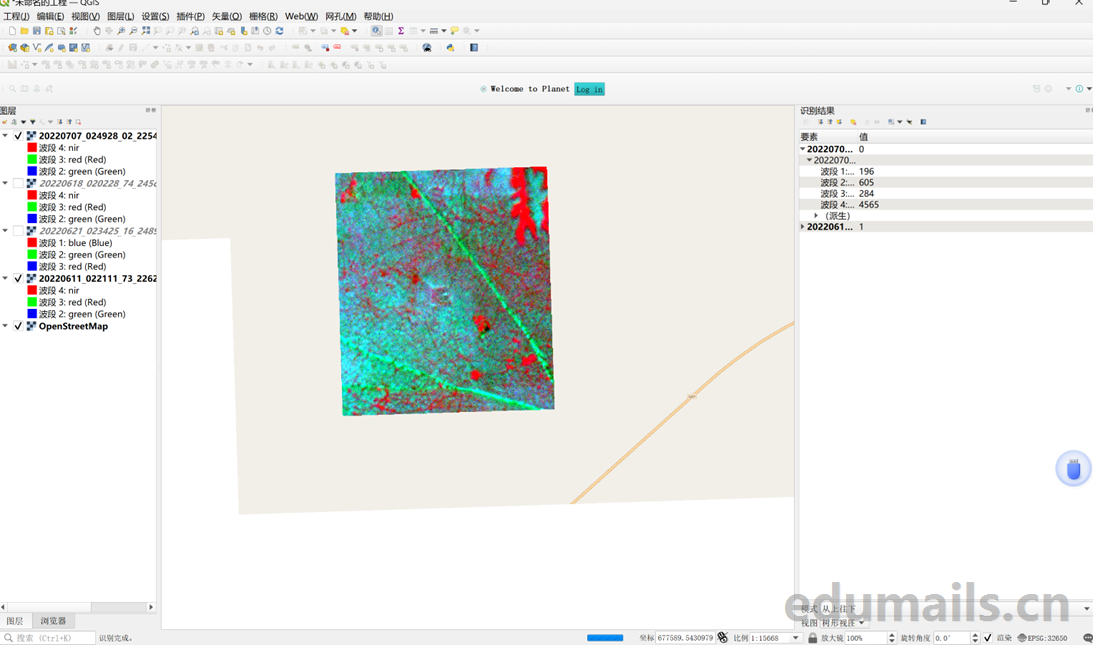Image resolution: width=1093 pixels, height=645 pixels.
Task: Click the Save Project icon
Action: pyautogui.click(x=37, y=31)
